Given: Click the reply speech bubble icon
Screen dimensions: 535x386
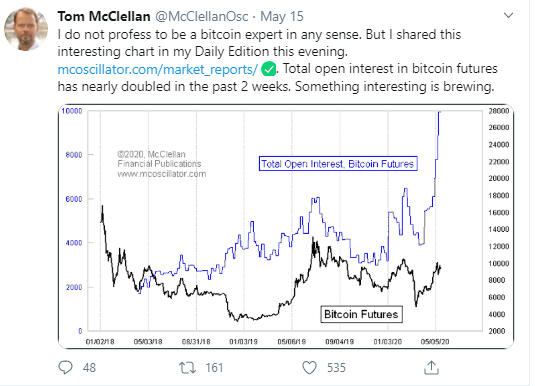Looking at the screenshot, I should point(65,368).
